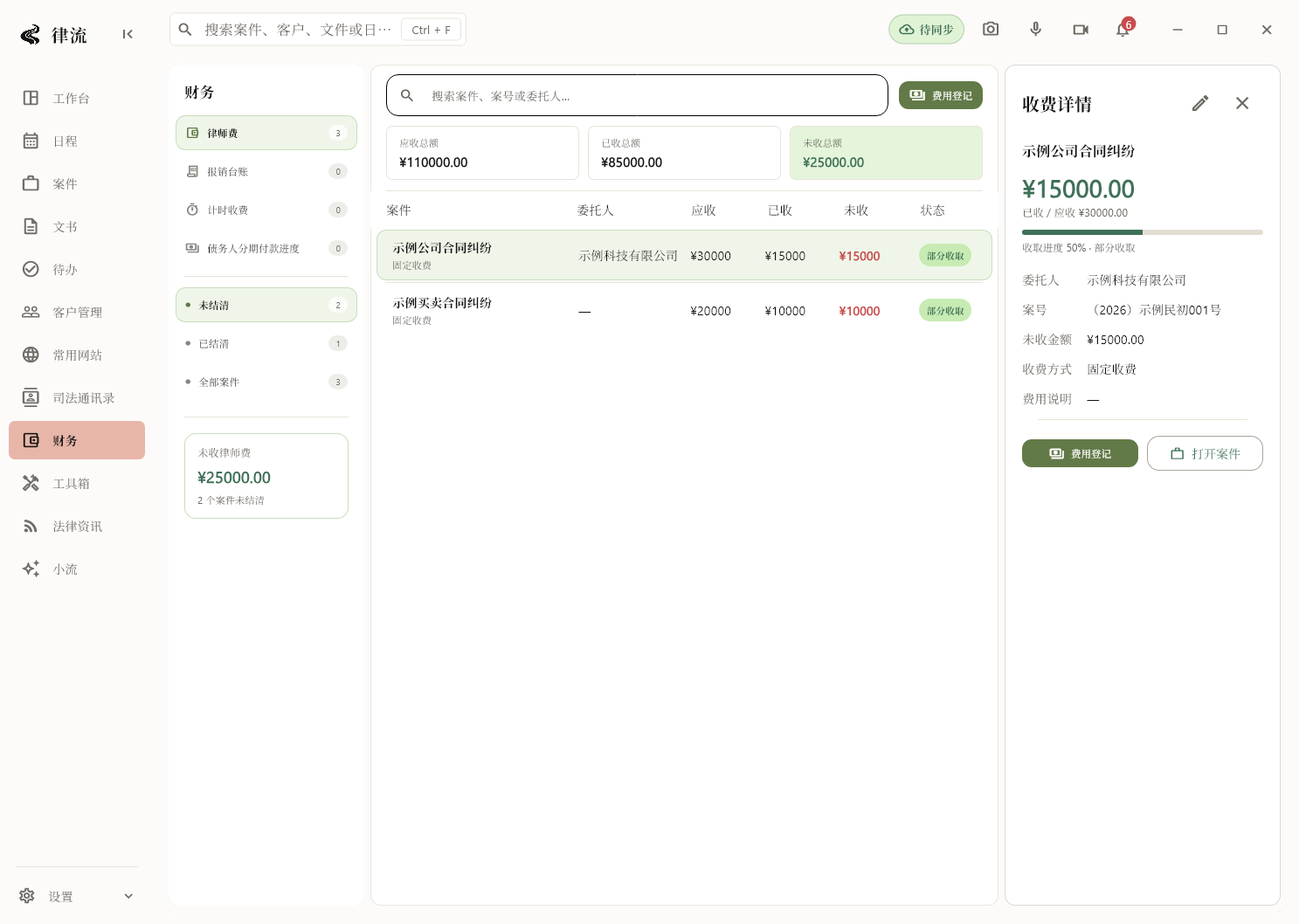The image size is (1299, 924).
Task: Click the 搜索案件、案号或委托人 search field
Action: tap(637, 95)
